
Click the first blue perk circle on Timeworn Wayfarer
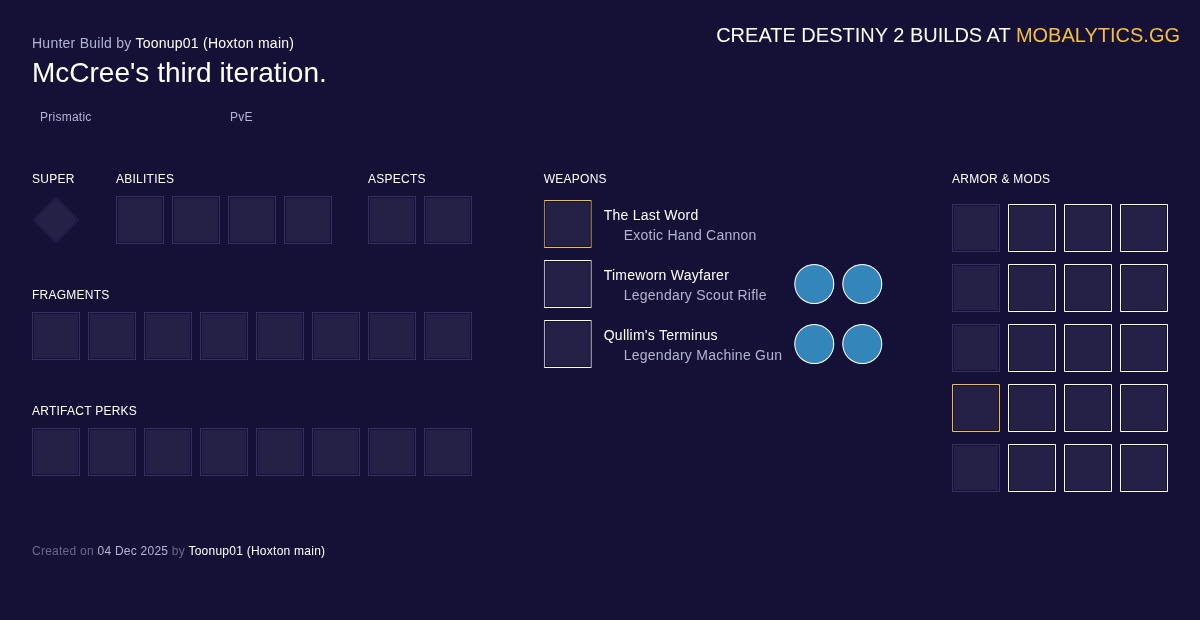[x=814, y=284]
